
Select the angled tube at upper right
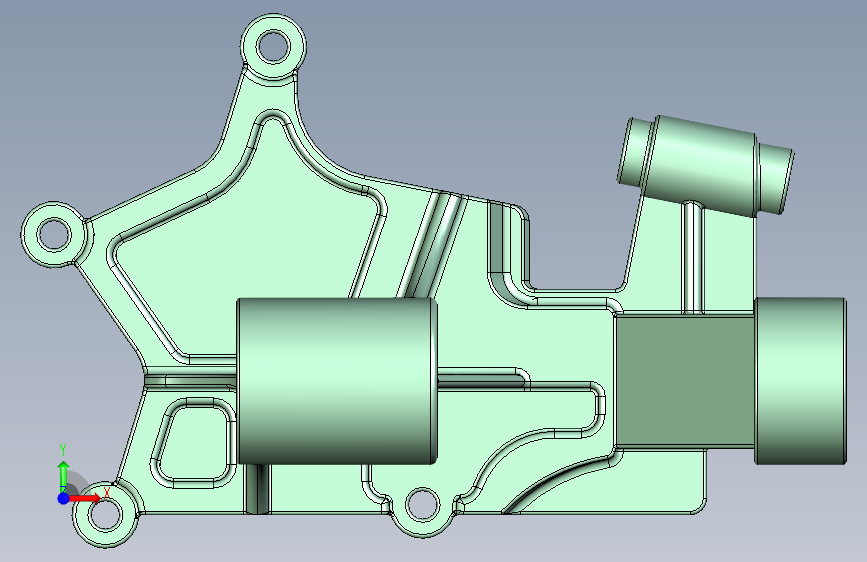(x=706, y=165)
